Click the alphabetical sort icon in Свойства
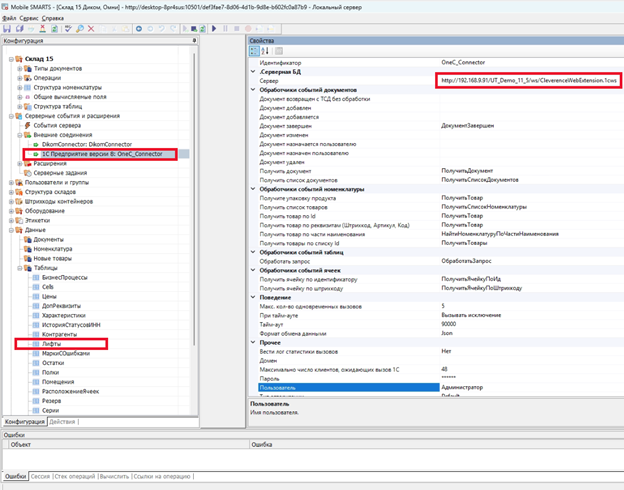The image size is (624, 490). tap(265, 51)
